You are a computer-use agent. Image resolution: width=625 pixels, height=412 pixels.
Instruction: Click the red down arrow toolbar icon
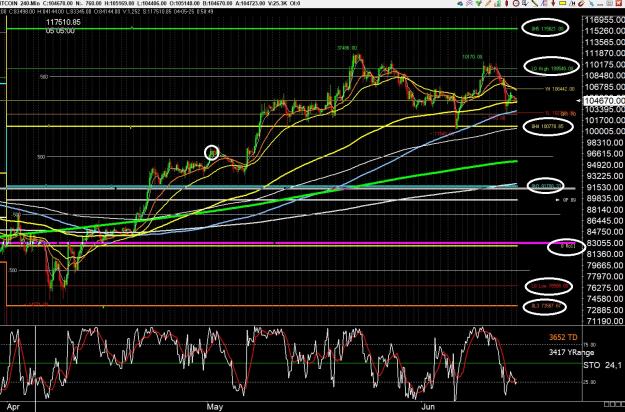(553, 3)
